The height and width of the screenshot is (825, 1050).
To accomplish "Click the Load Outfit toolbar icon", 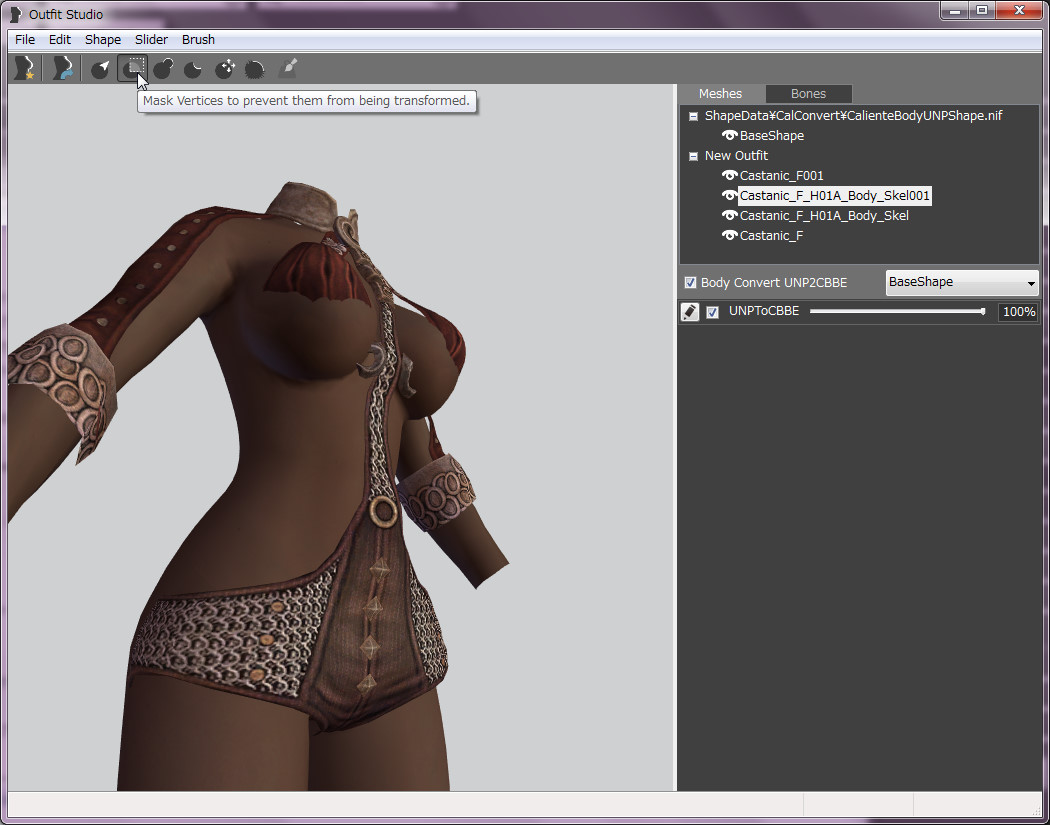I will point(62,68).
